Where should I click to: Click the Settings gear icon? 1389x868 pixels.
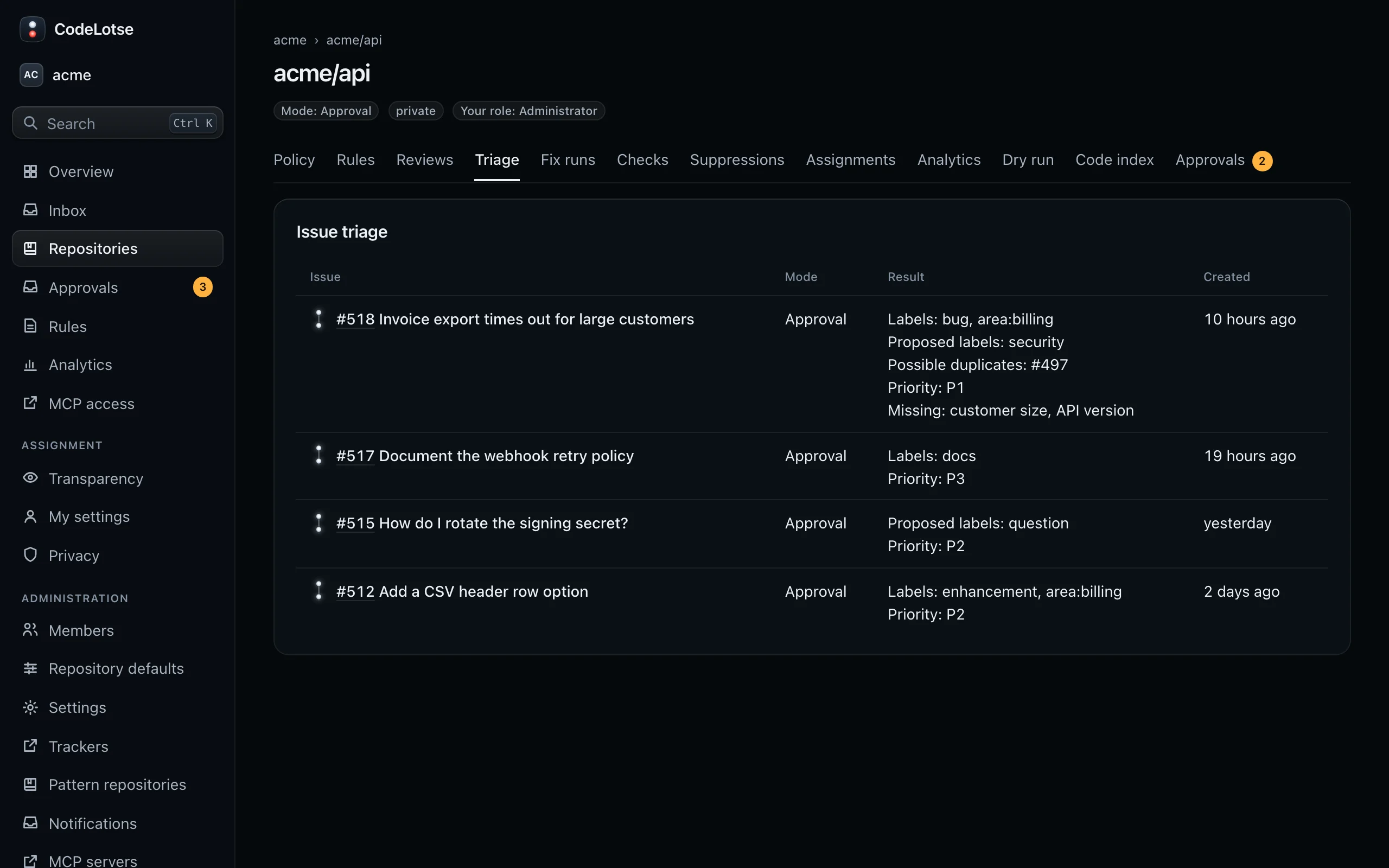(x=30, y=707)
